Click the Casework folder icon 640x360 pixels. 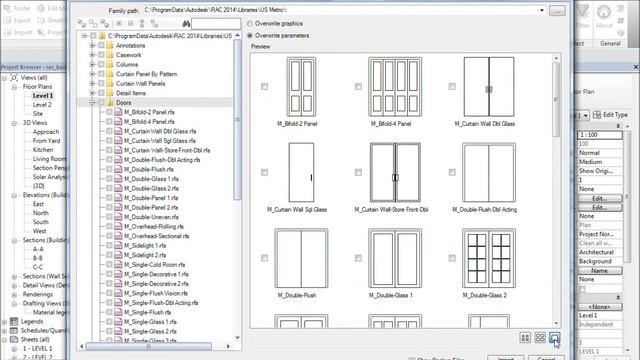[x=110, y=55]
